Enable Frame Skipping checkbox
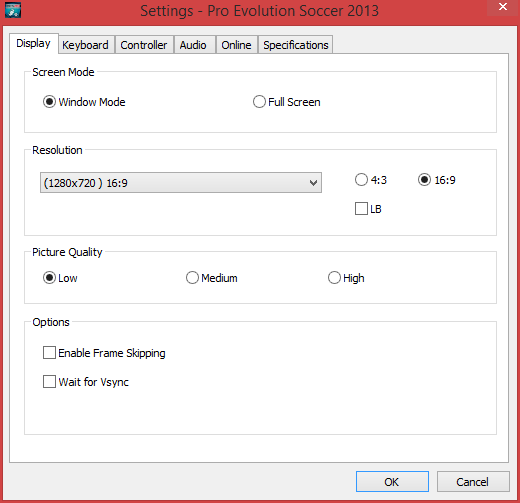Viewport: 520px width, 503px height. point(49,353)
